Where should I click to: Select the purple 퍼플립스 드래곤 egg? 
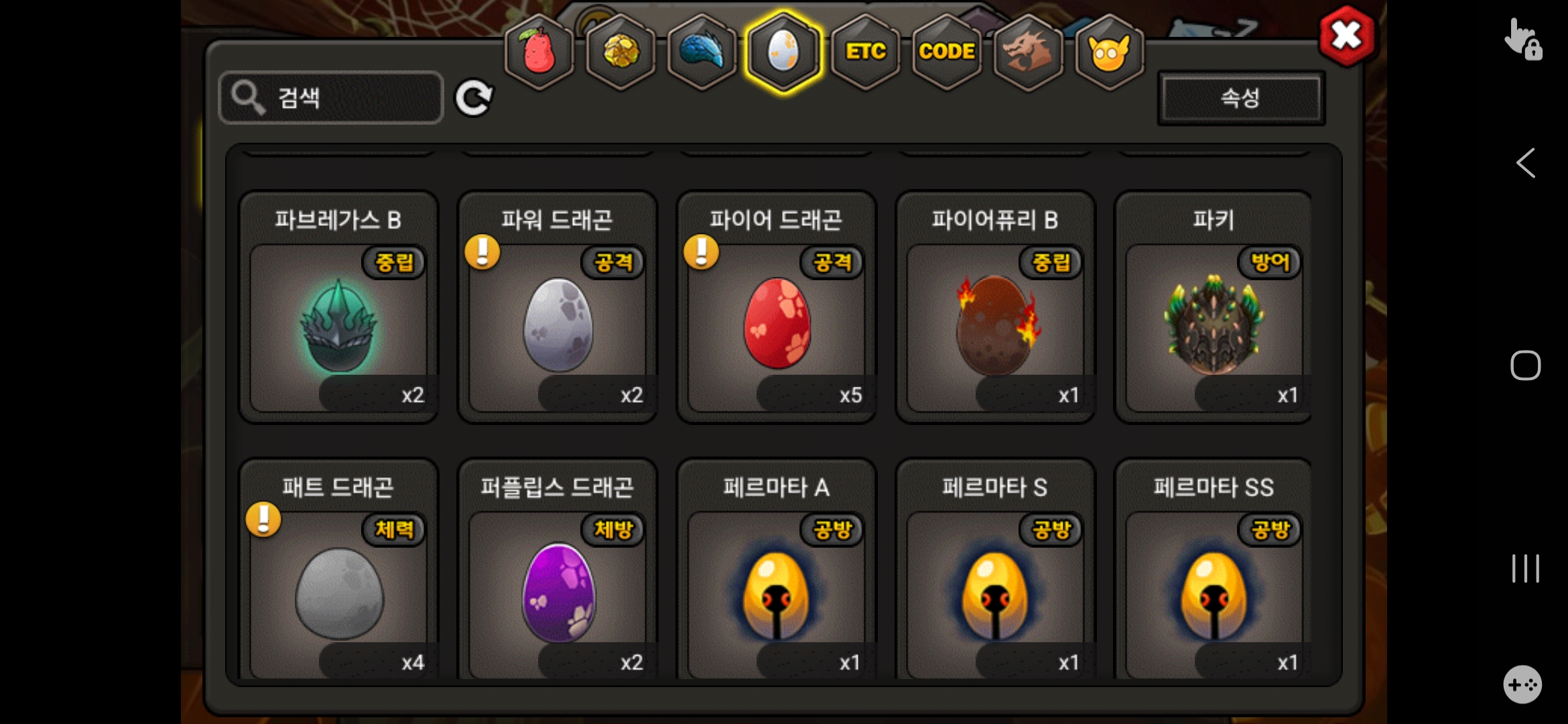click(558, 570)
